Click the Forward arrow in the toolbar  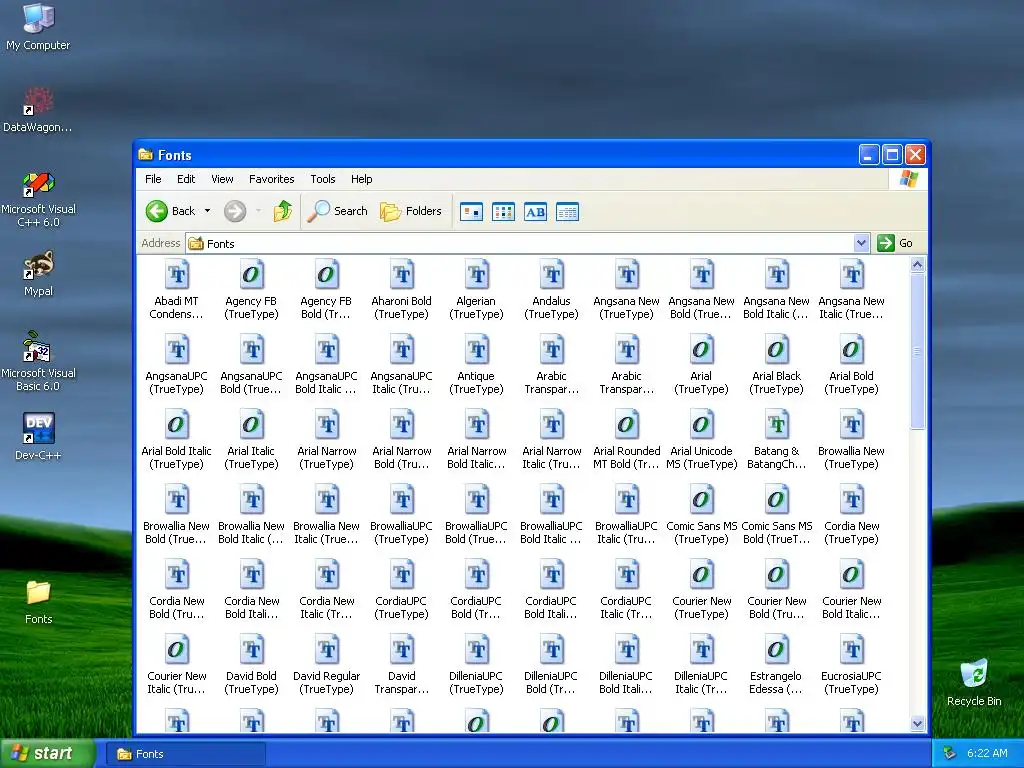click(235, 211)
